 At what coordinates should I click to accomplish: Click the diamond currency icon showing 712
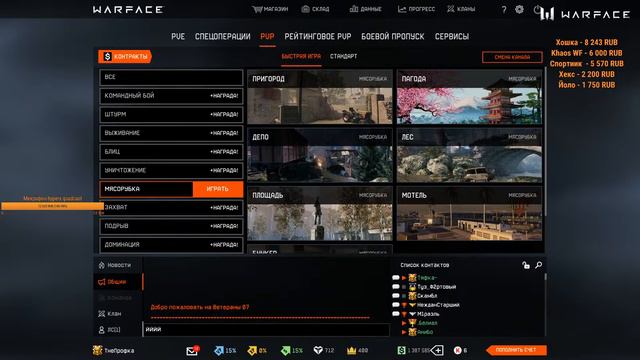(x=318, y=350)
